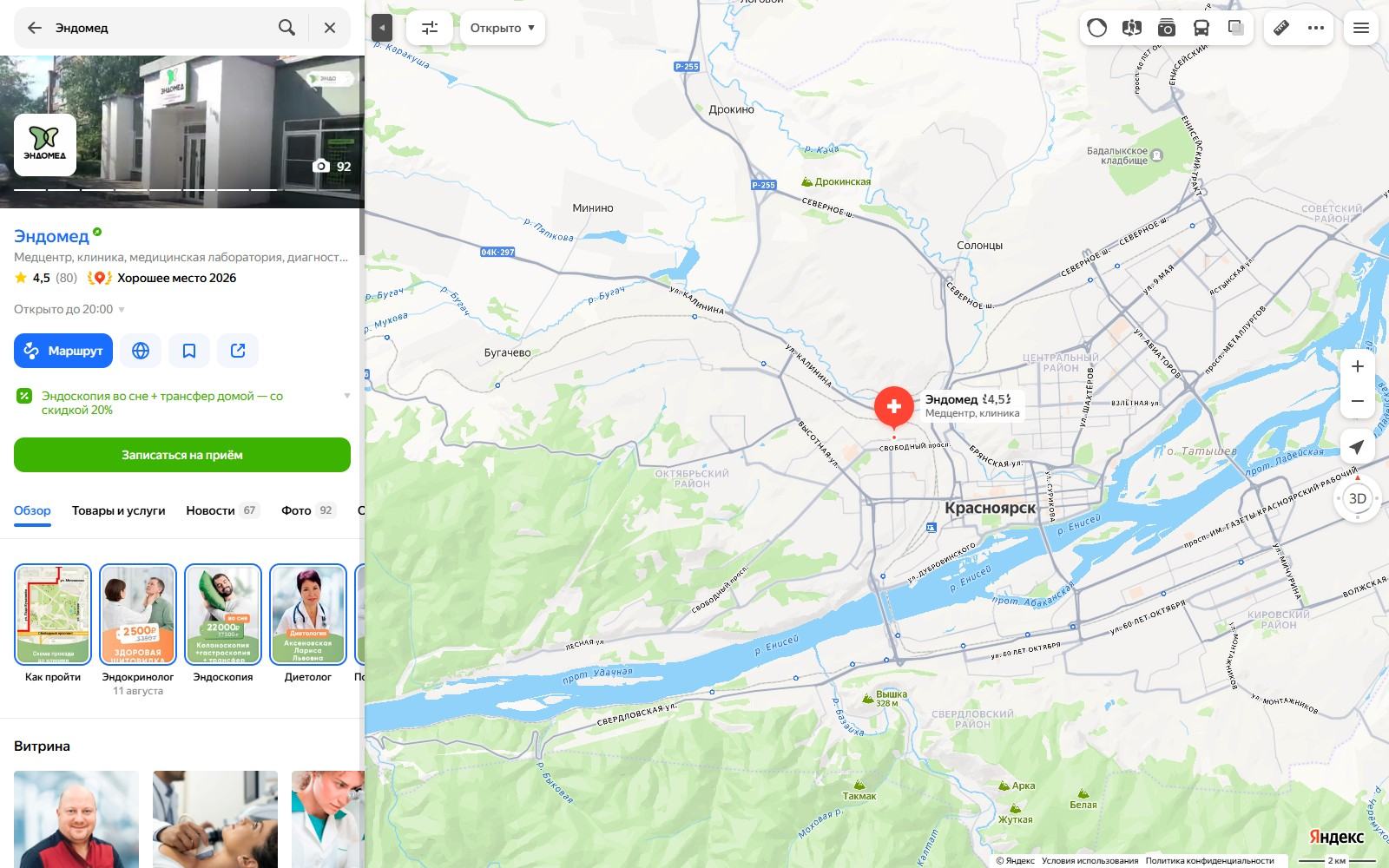This screenshot has height=868, width=1389.
Task: Click the Эндомед red map pin
Action: tap(894, 406)
